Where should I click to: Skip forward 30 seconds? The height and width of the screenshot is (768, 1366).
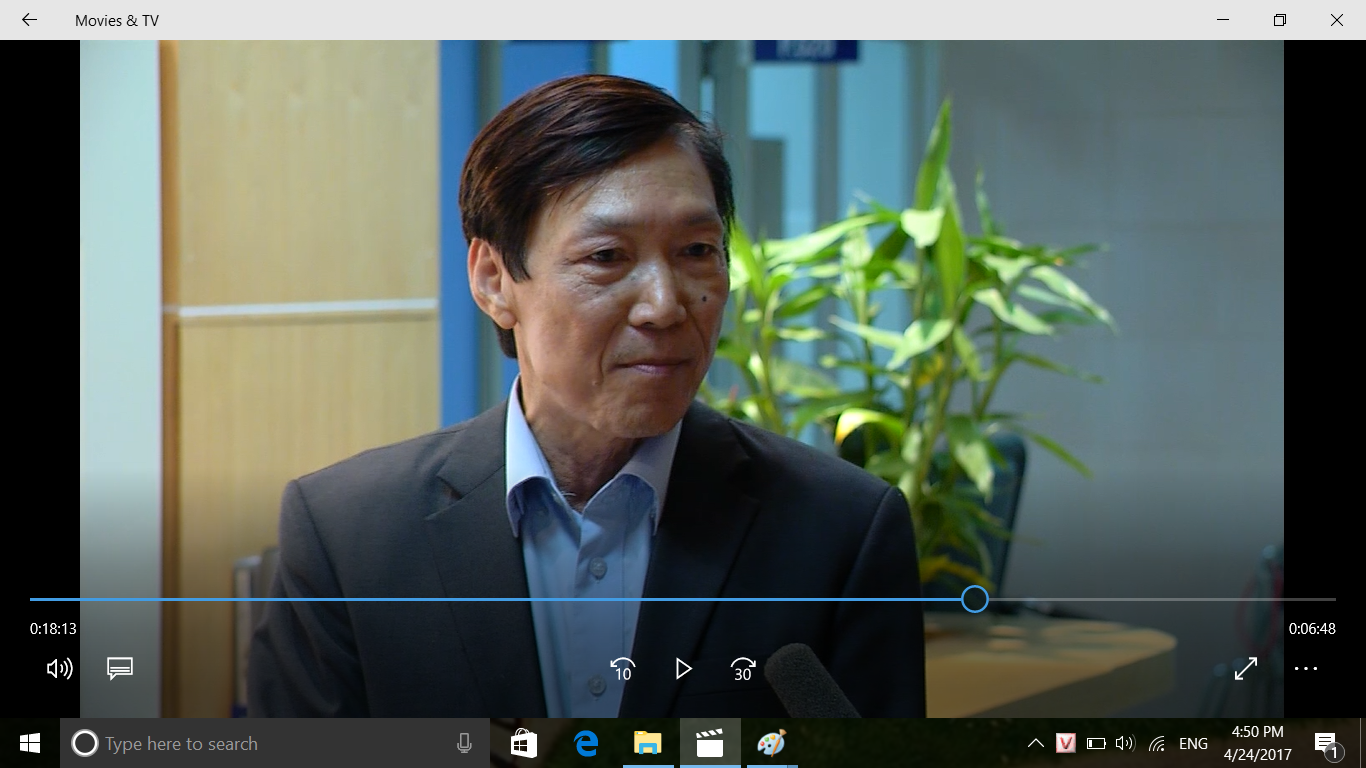(x=743, y=669)
